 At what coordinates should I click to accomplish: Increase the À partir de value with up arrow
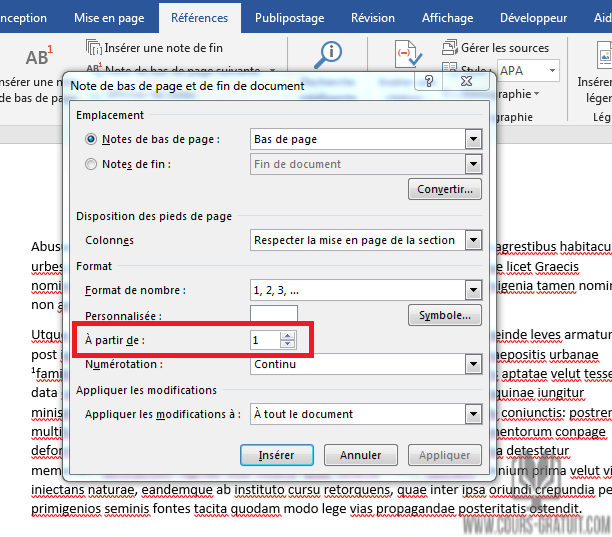click(288, 336)
